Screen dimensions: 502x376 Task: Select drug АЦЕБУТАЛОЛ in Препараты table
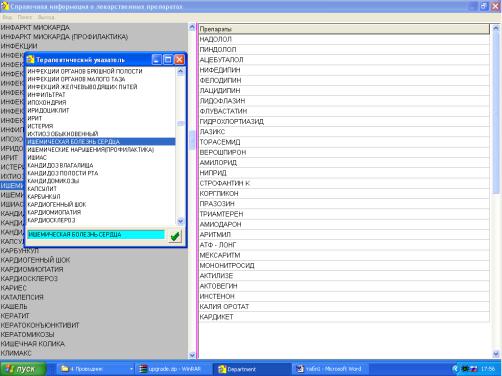344,60
